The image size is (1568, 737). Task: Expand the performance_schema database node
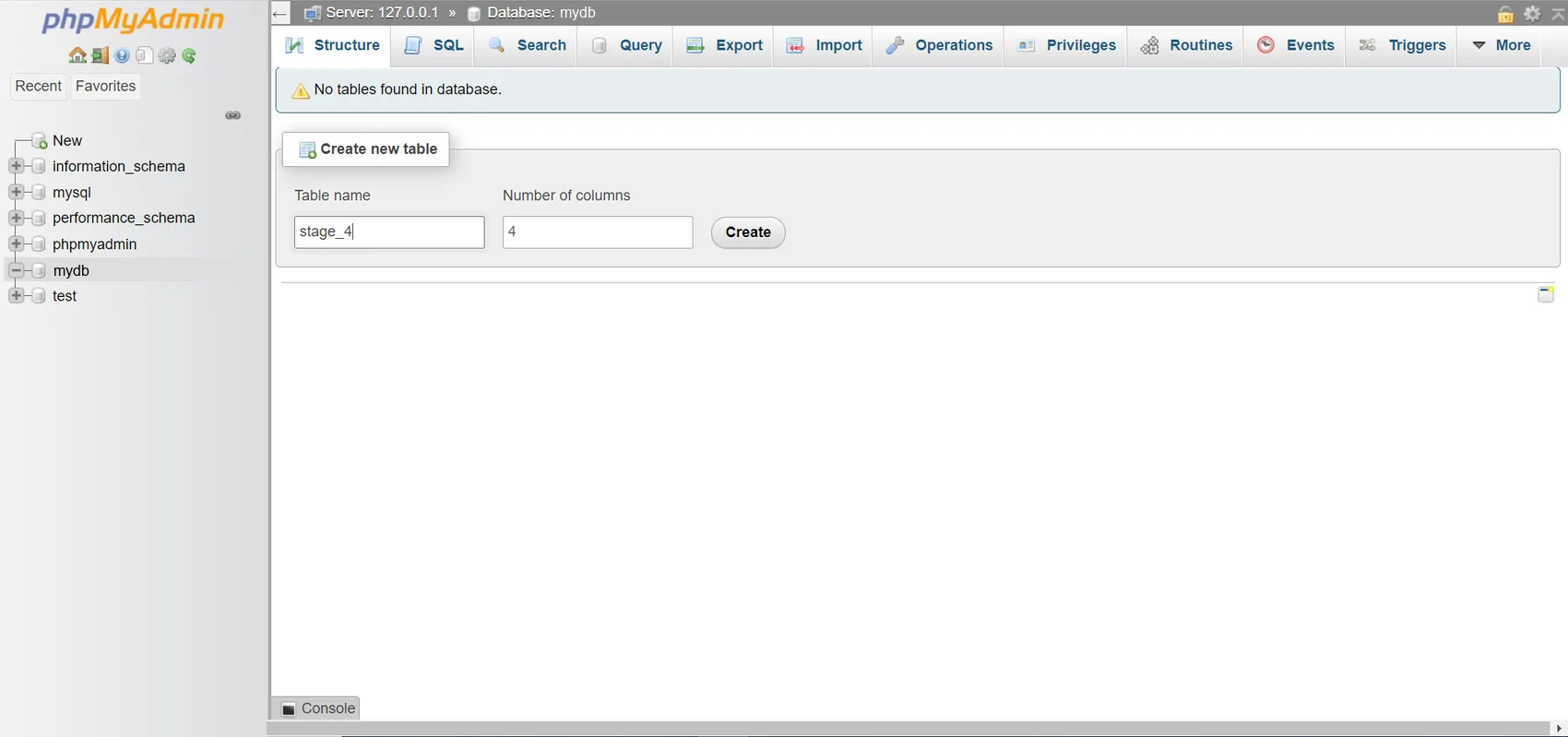coord(16,218)
